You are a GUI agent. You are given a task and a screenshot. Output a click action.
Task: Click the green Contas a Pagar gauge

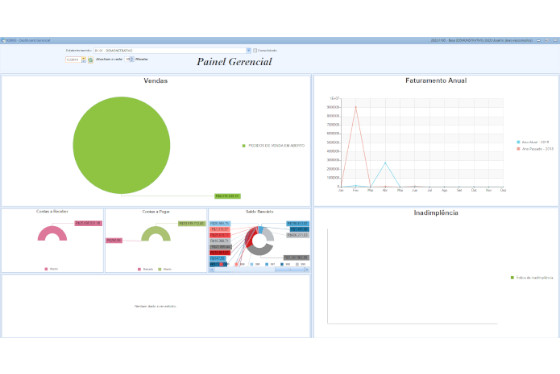tap(156, 234)
